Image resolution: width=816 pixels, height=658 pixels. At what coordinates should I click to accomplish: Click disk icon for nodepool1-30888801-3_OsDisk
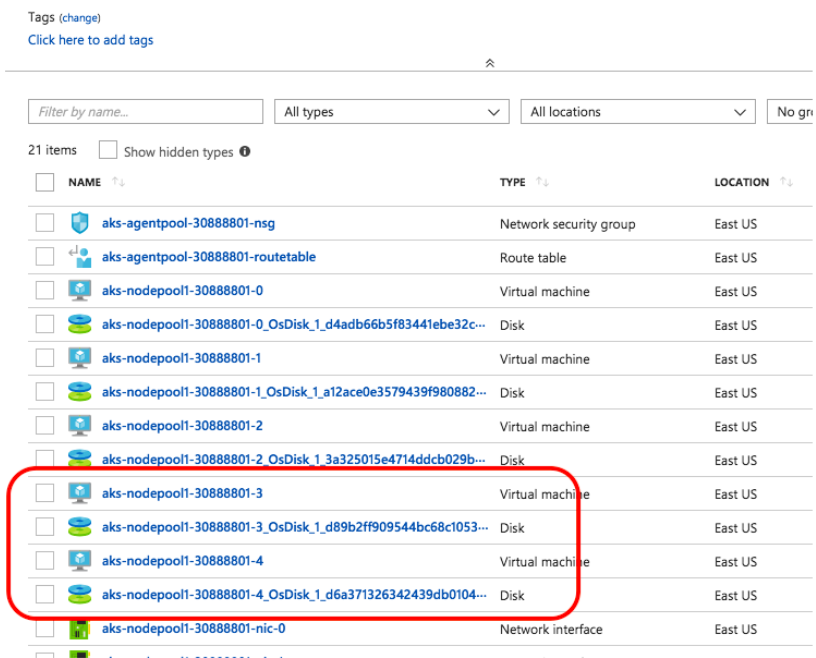click(x=80, y=527)
